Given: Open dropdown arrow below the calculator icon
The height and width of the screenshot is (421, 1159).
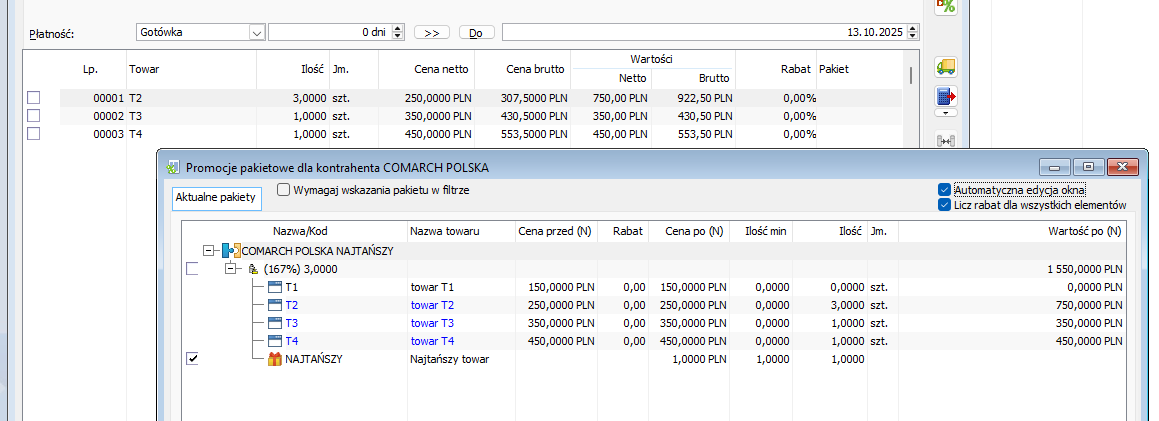Looking at the screenshot, I should coord(945,114).
